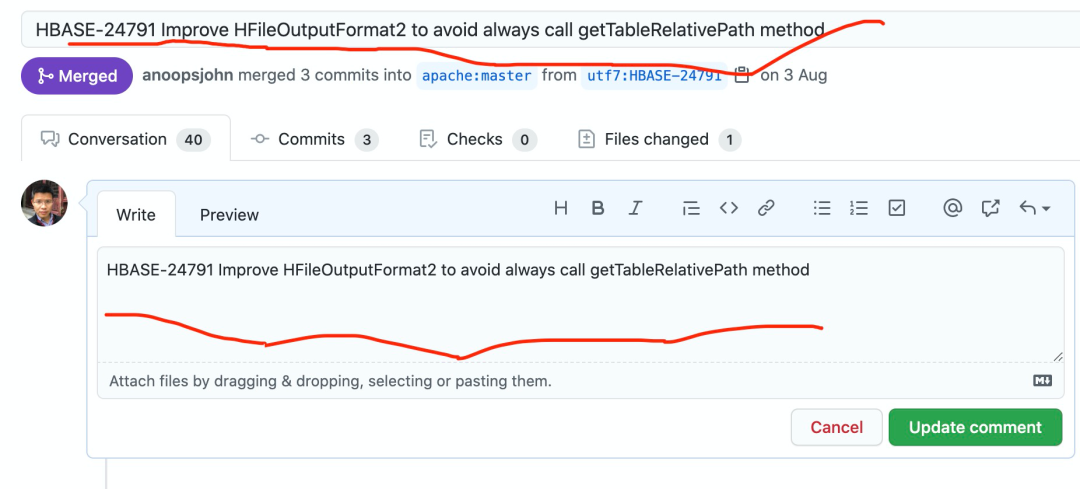The width and height of the screenshot is (1080, 489).
Task: Mention a user with @ icon
Action: 952,208
